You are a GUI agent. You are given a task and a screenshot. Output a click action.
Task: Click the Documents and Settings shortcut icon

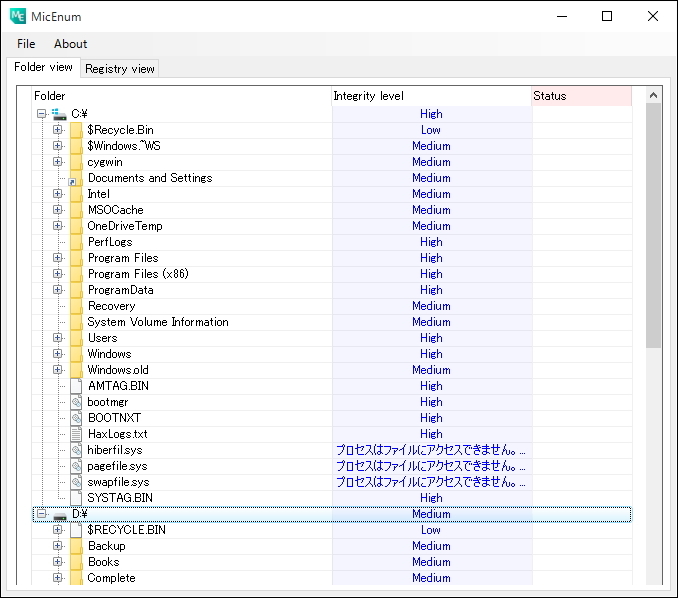75,178
